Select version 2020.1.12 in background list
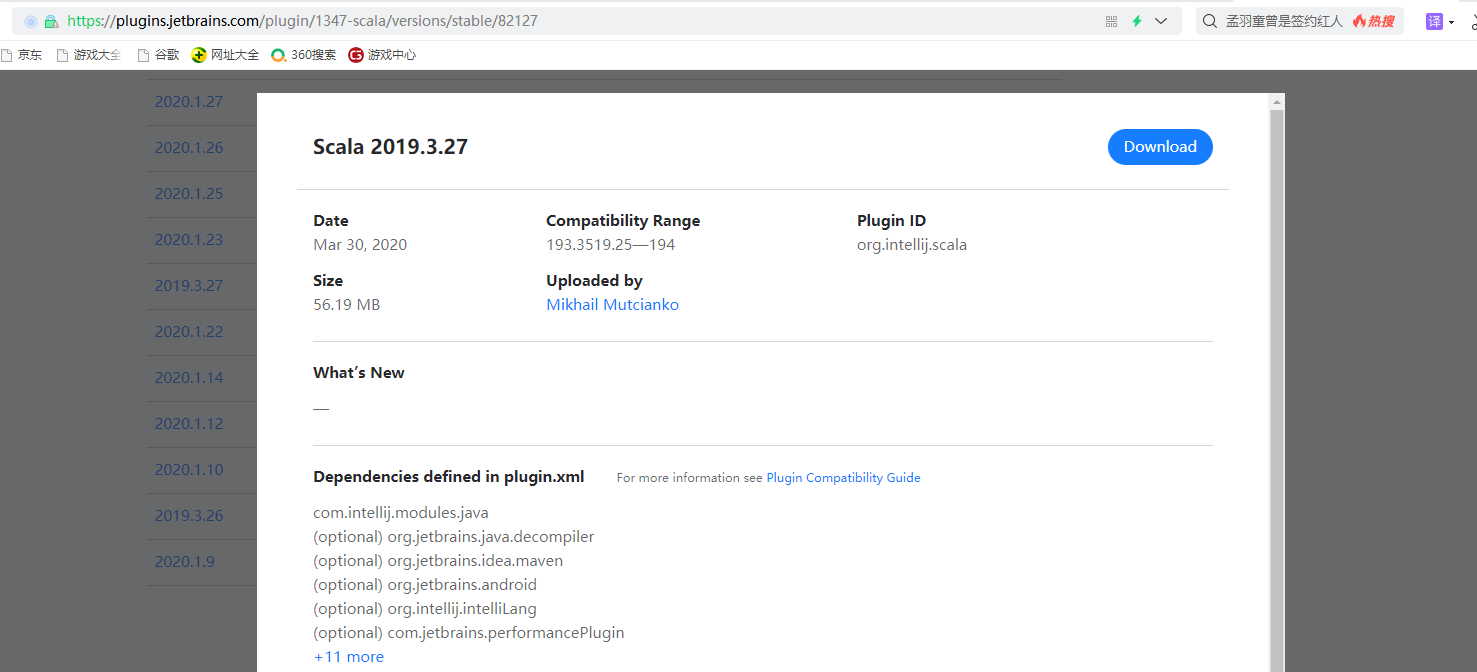The image size is (1477, 672). point(189,424)
